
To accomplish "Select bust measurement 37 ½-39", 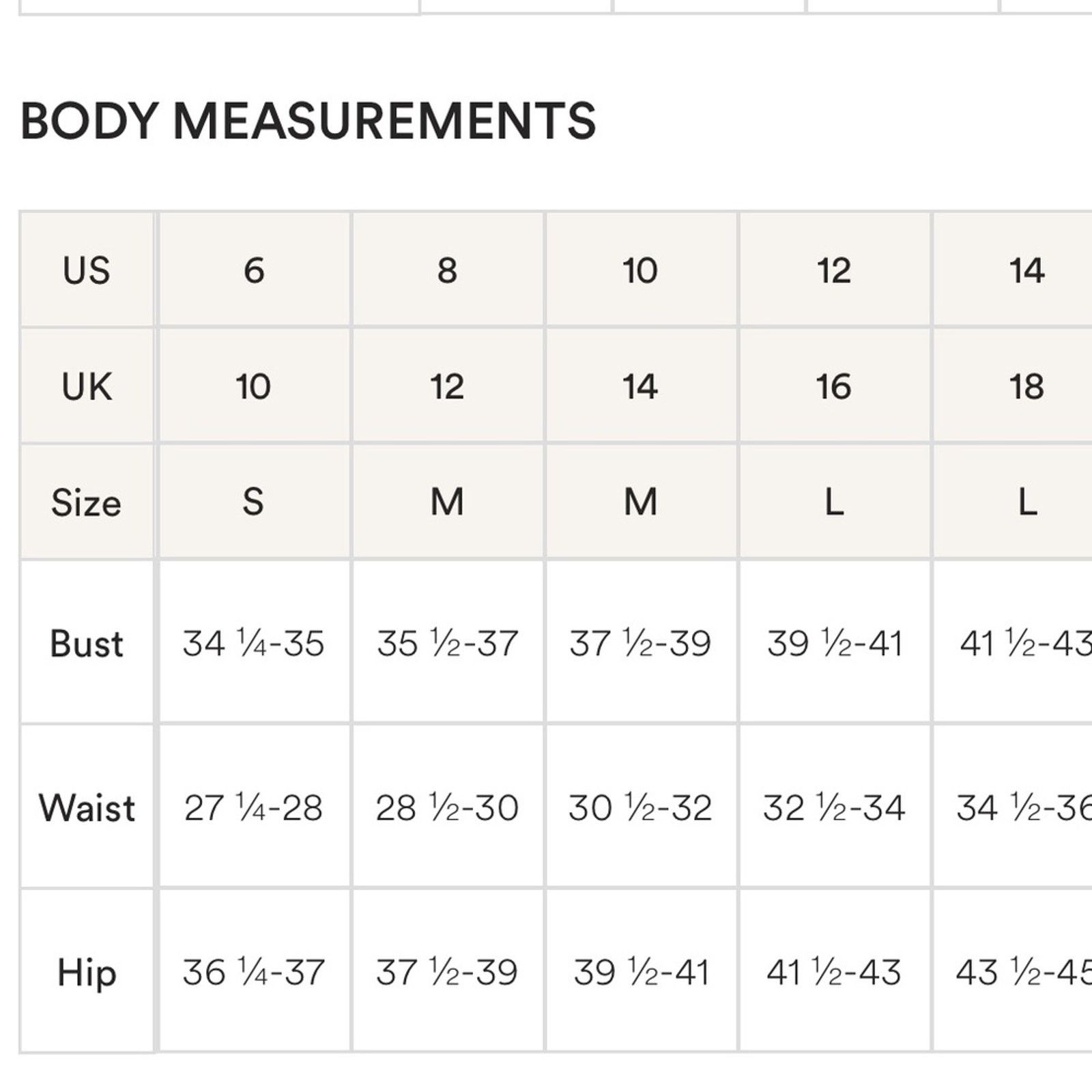I will pos(641,642).
